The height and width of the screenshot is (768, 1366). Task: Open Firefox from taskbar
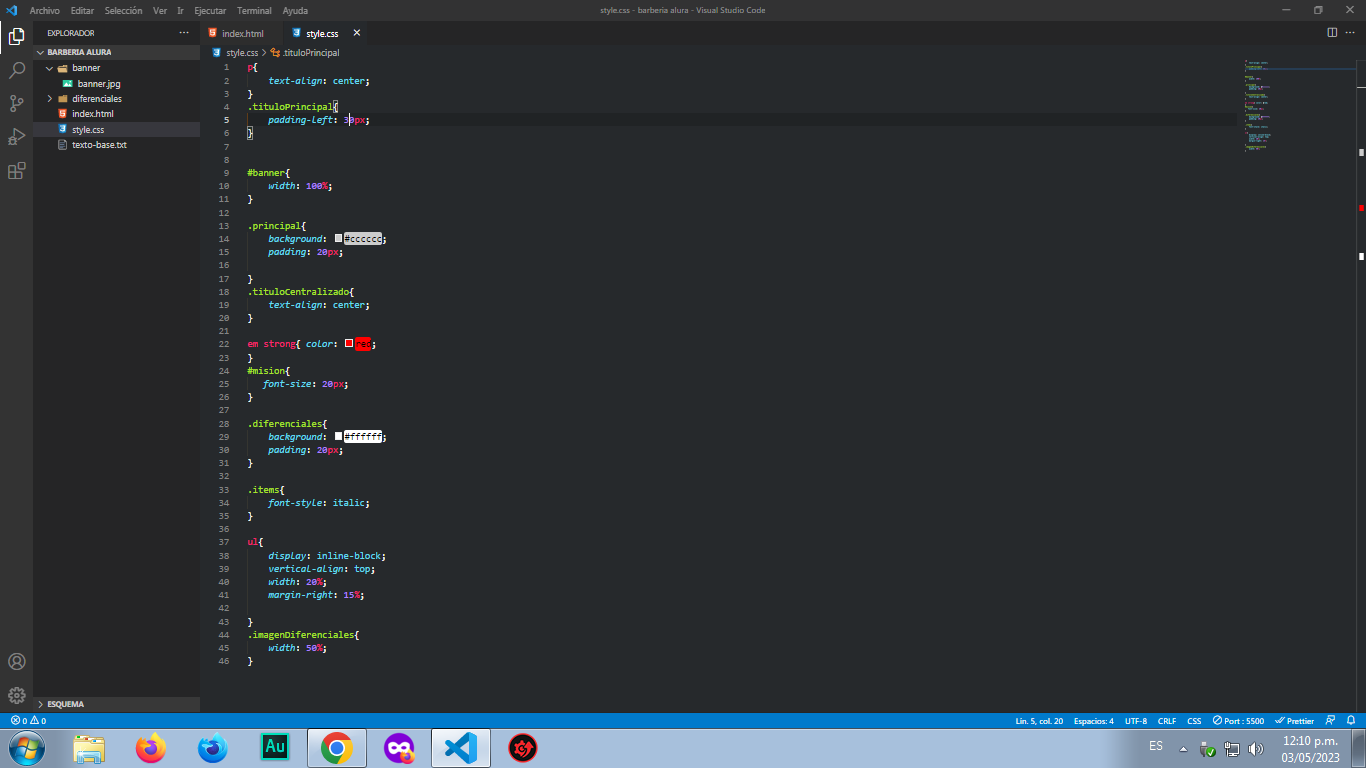click(x=151, y=748)
